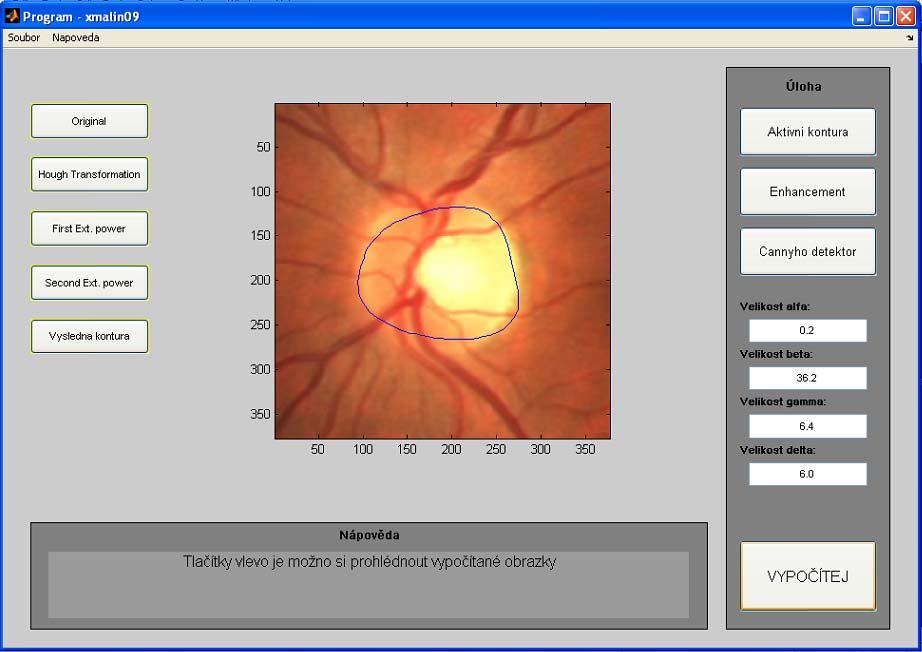Focus the Velikost gamma input field

807,426
